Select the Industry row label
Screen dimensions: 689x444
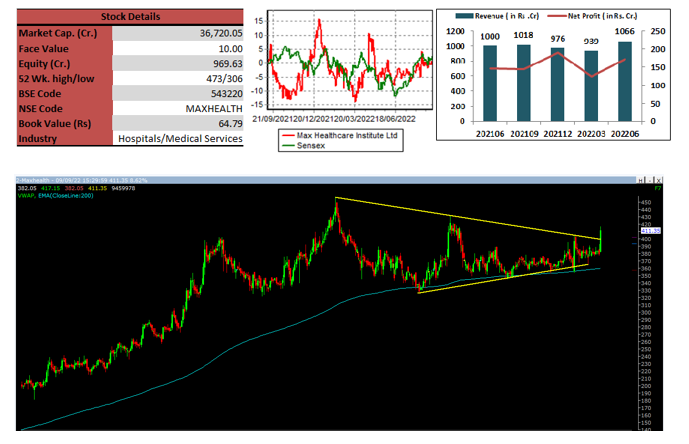tap(38, 138)
